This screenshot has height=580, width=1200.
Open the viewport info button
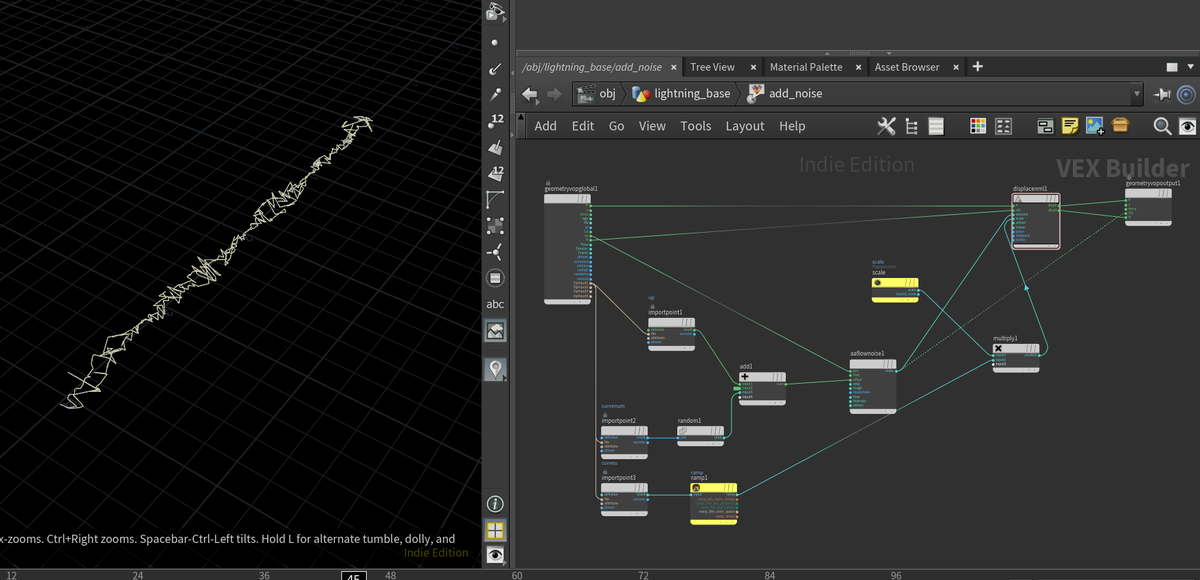coord(495,504)
